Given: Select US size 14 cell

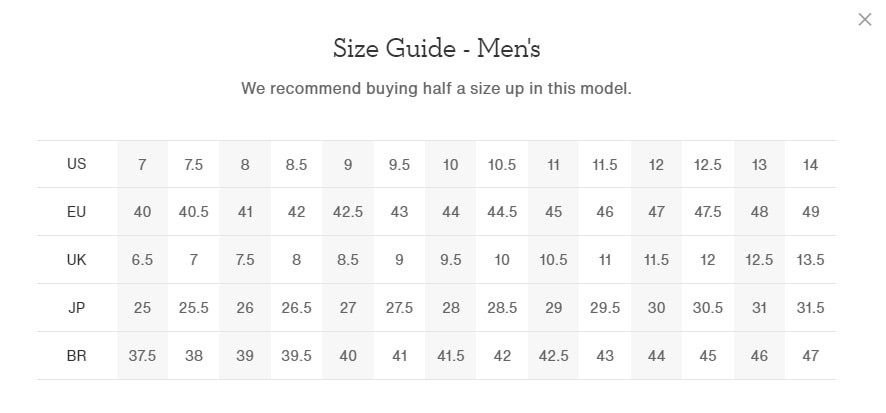Looking at the screenshot, I should pos(810,164).
